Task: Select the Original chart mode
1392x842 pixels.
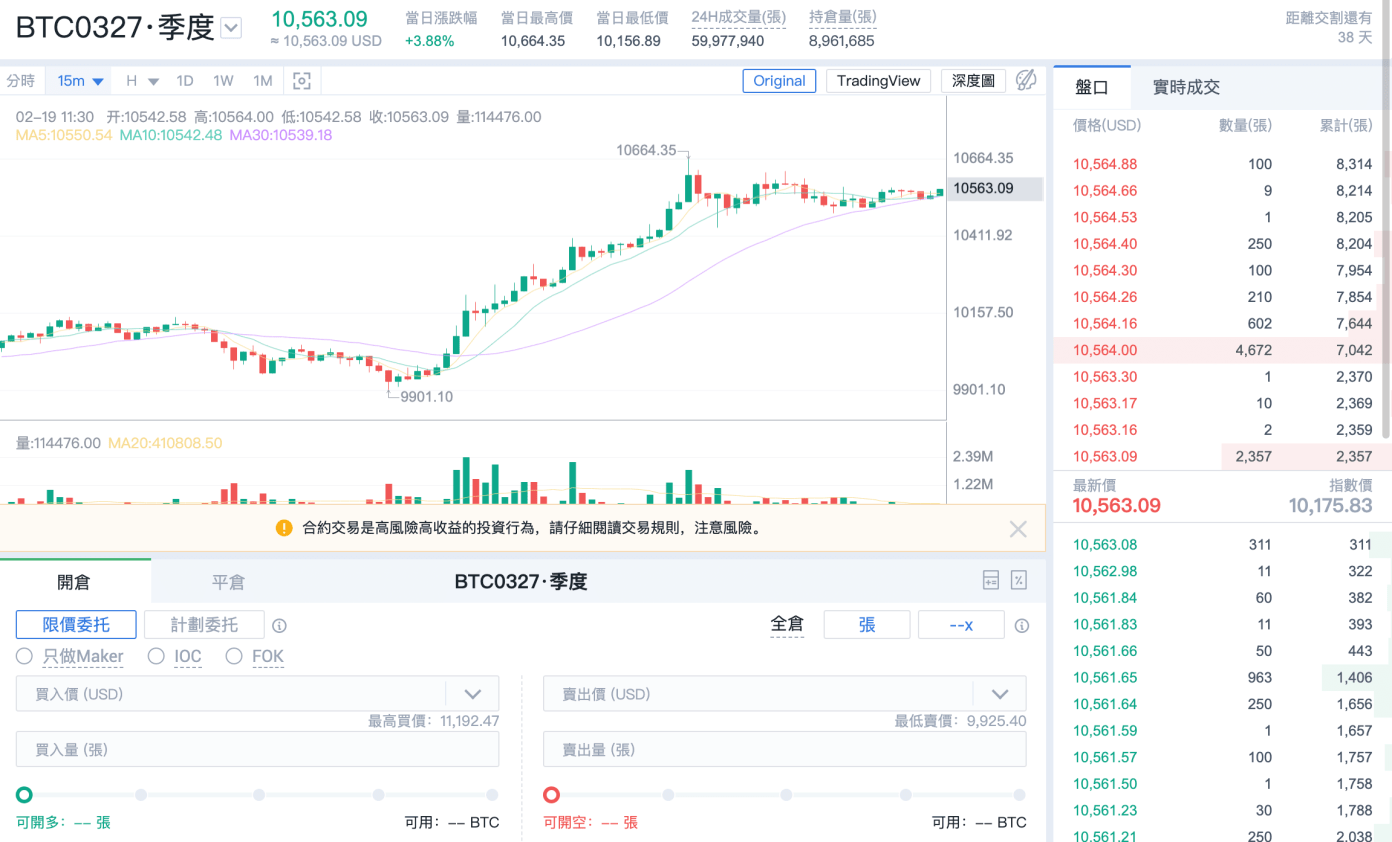Action: point(779,81)
